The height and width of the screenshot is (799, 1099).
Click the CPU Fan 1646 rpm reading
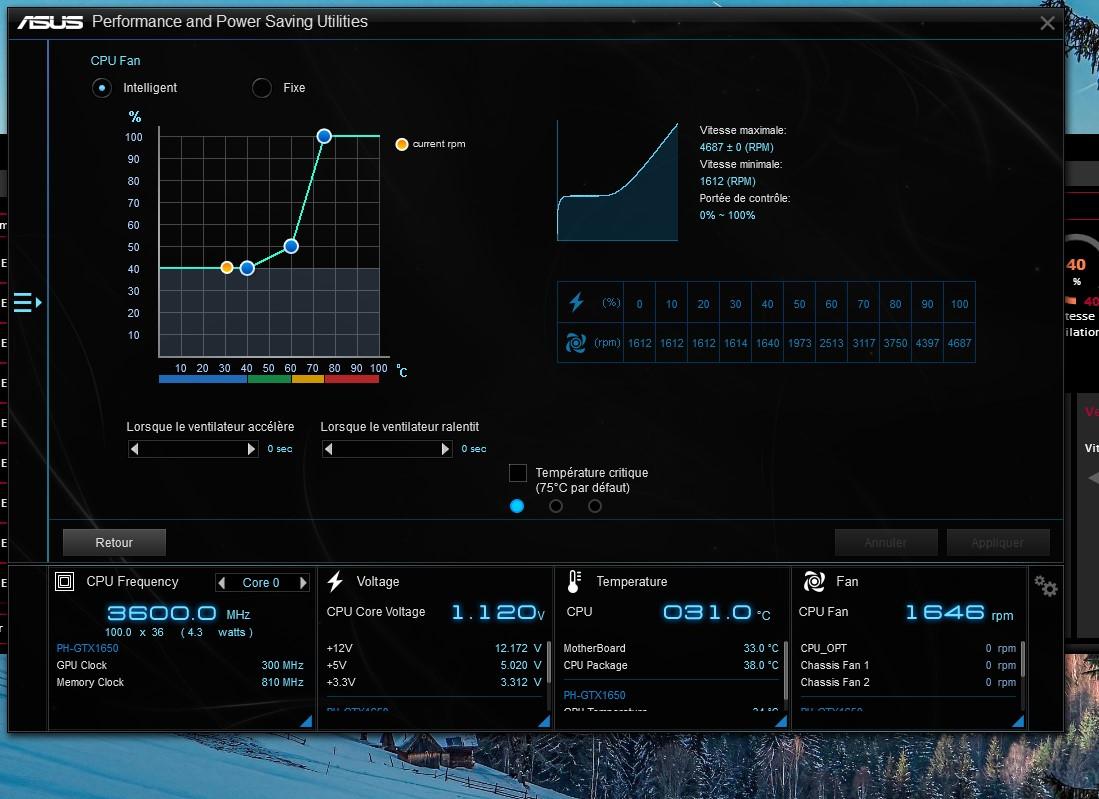[960, 613]
